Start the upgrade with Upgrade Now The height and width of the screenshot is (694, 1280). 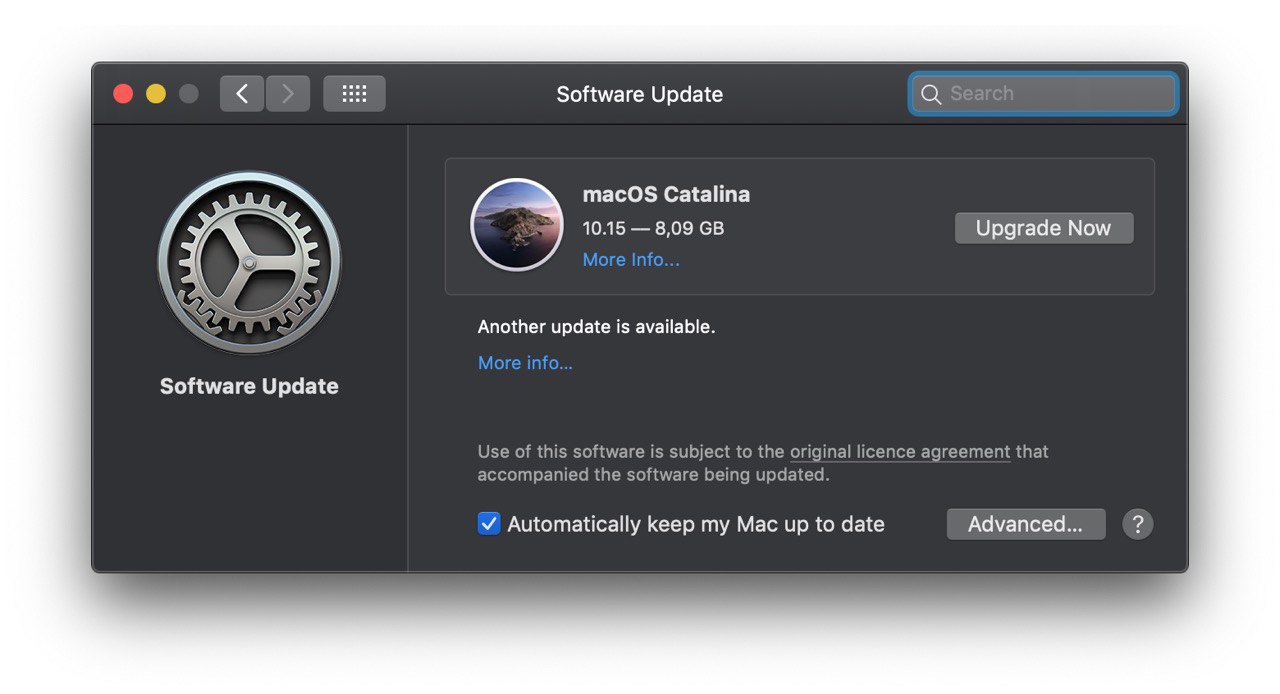[1044, 228]
